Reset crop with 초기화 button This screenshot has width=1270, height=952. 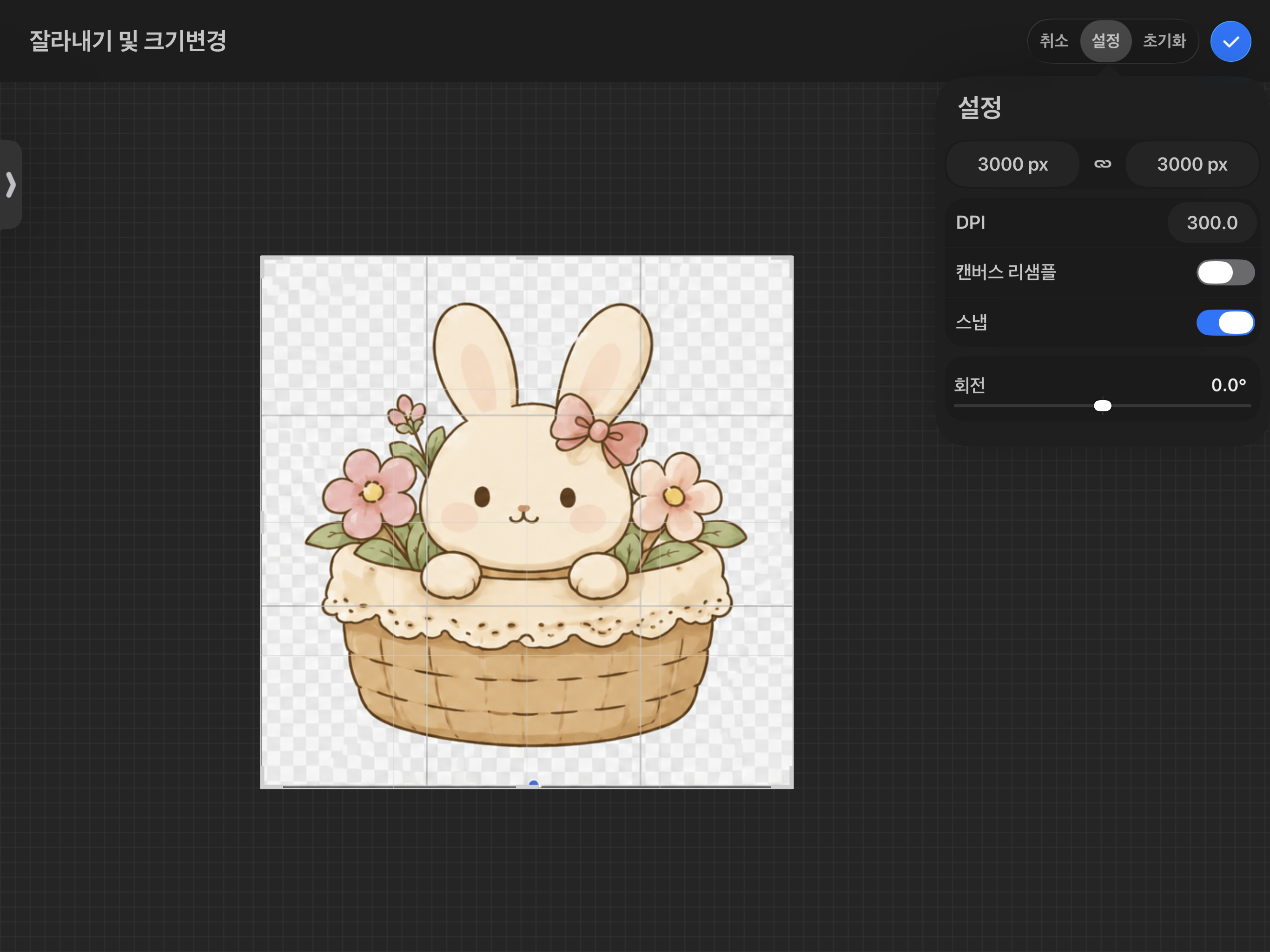(x=1164, y=41)
